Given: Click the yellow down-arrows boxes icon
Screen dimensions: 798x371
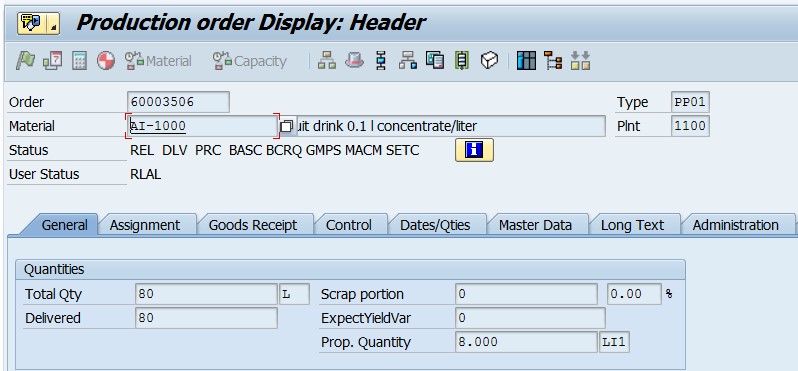Looking at the screenshot, I should [580, 61].
